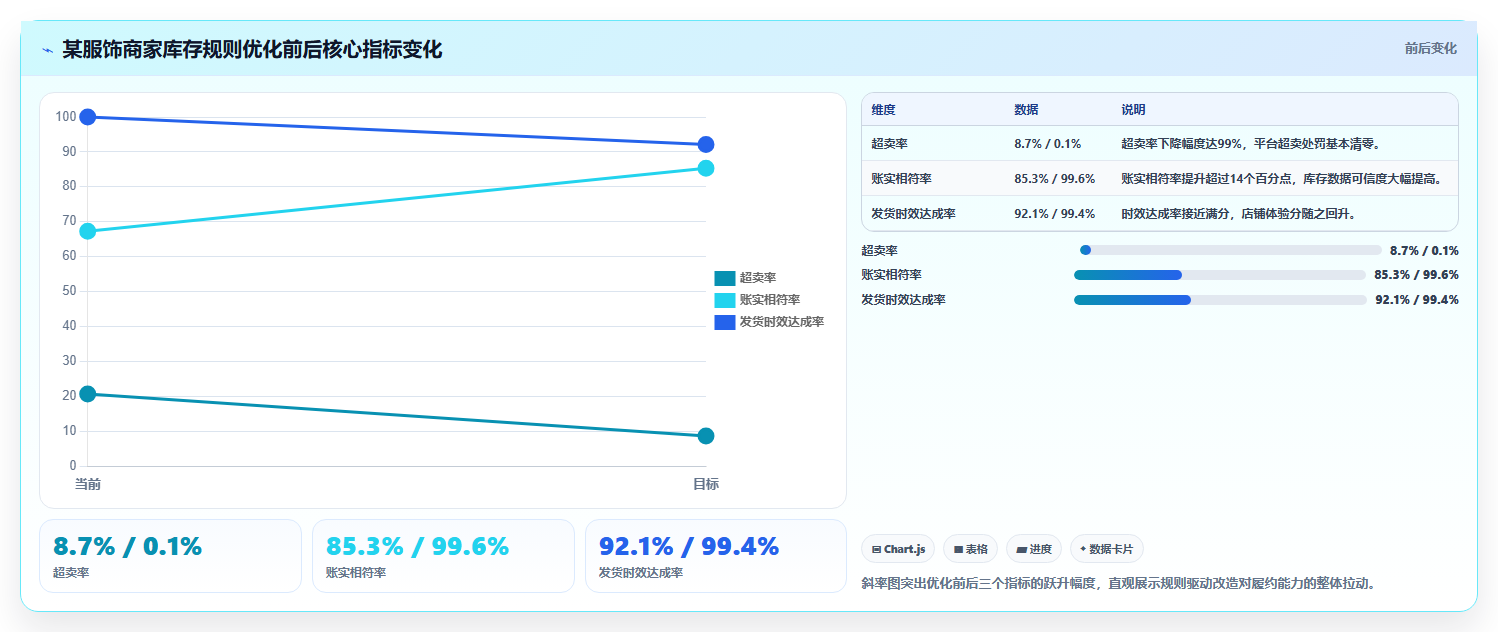Click the lightning icon beside the title
The image size is (1498, 632).
(47, 50)
